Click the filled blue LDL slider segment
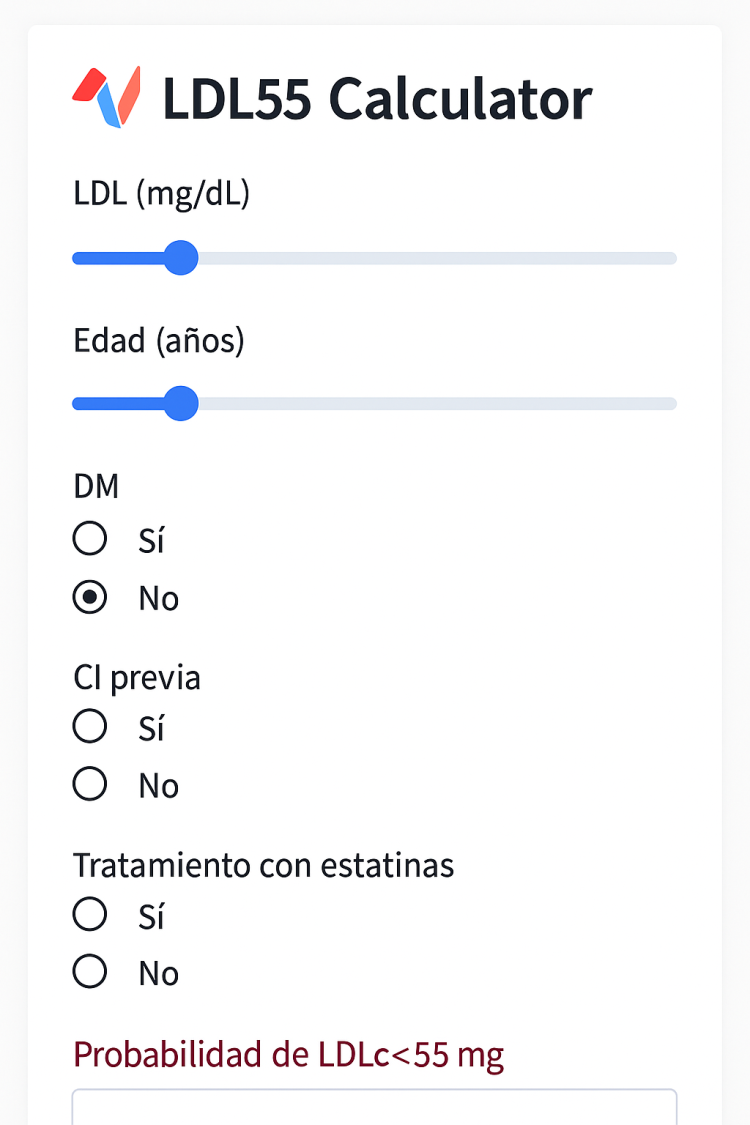 click(118, 259)
